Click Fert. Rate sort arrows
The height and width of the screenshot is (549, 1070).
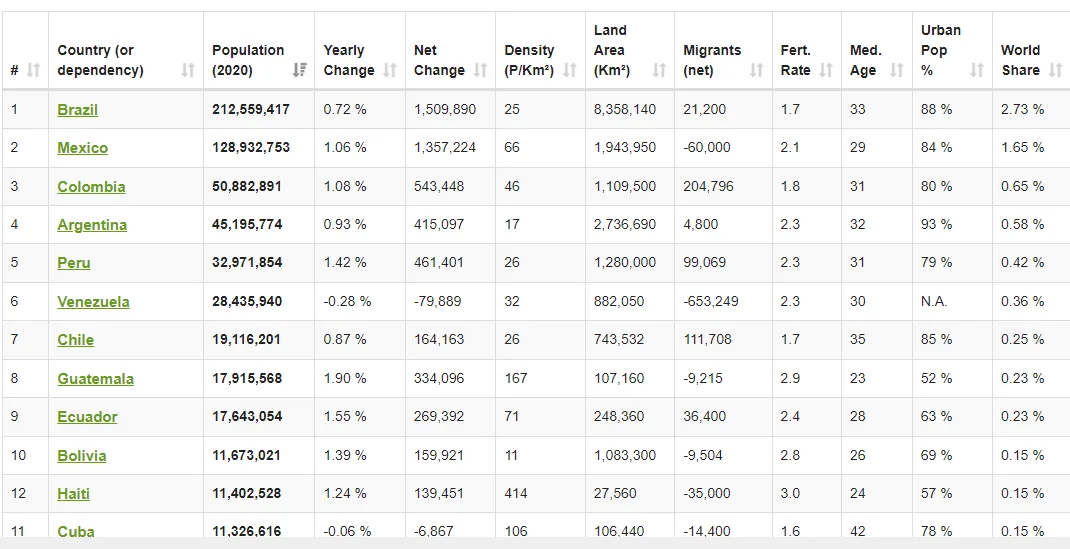(826, 70)
